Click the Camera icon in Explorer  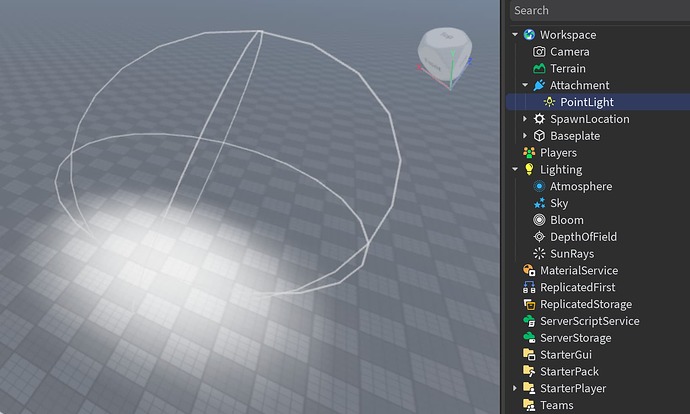point(539,51)
